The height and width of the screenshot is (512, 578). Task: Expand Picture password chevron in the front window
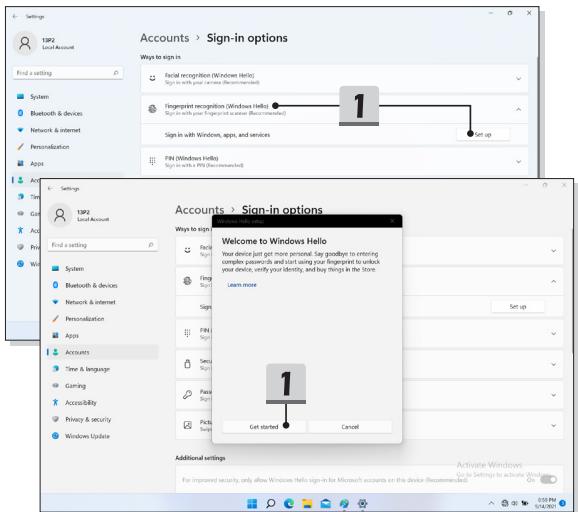pos(553,425)
